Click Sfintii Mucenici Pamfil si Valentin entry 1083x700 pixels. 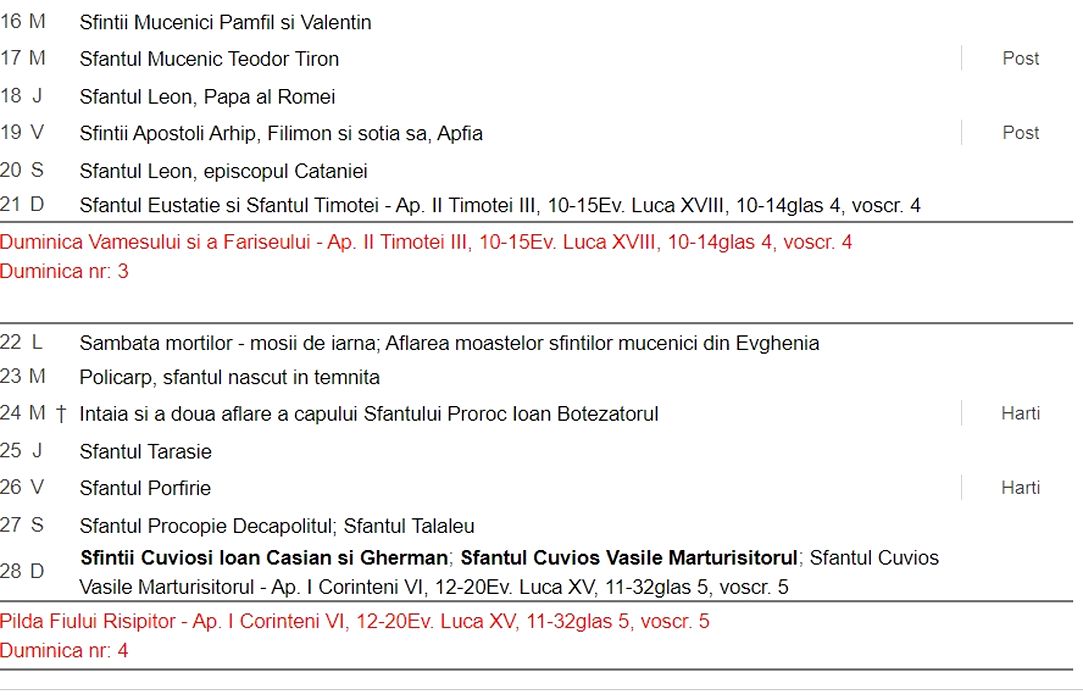tap(225, 22)
